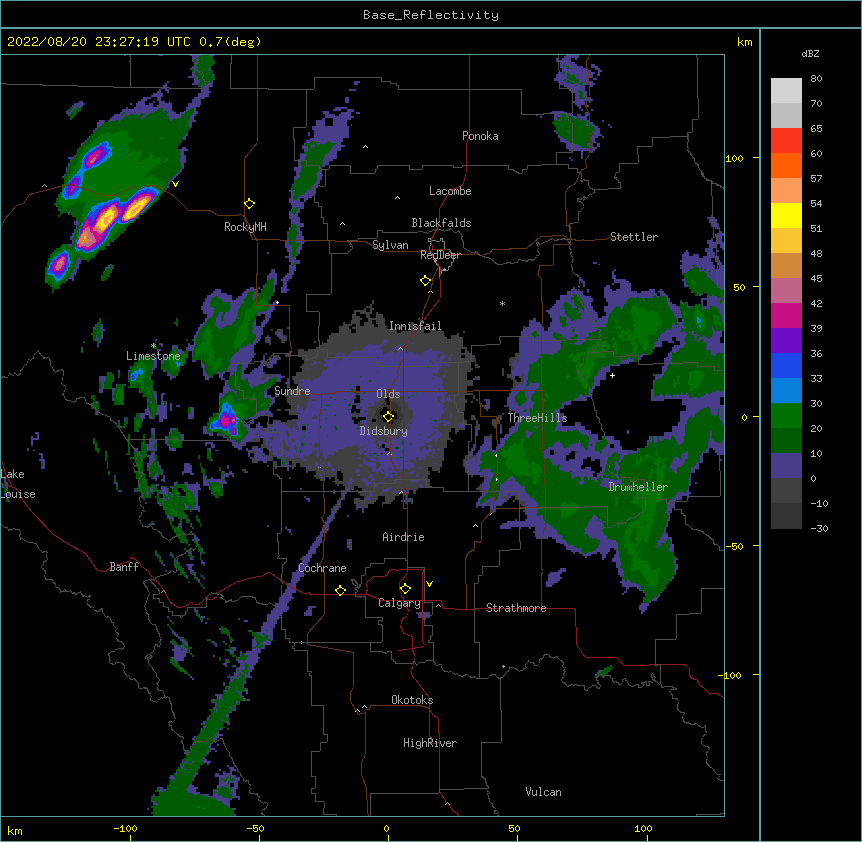Click the Lacombe city label
This screenshot has width=862, height=842.
(450, 191)
